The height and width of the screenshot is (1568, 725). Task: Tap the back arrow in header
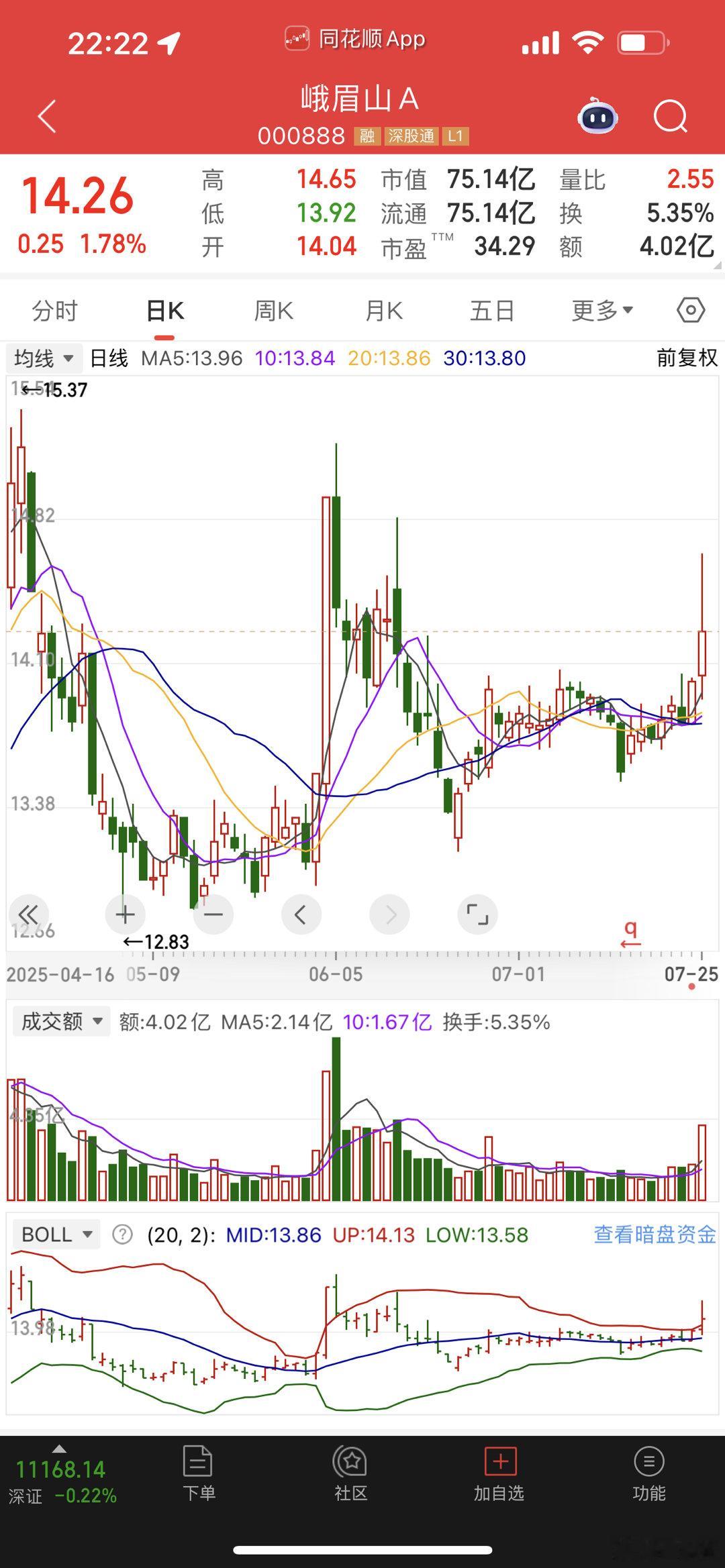[47, 117]
